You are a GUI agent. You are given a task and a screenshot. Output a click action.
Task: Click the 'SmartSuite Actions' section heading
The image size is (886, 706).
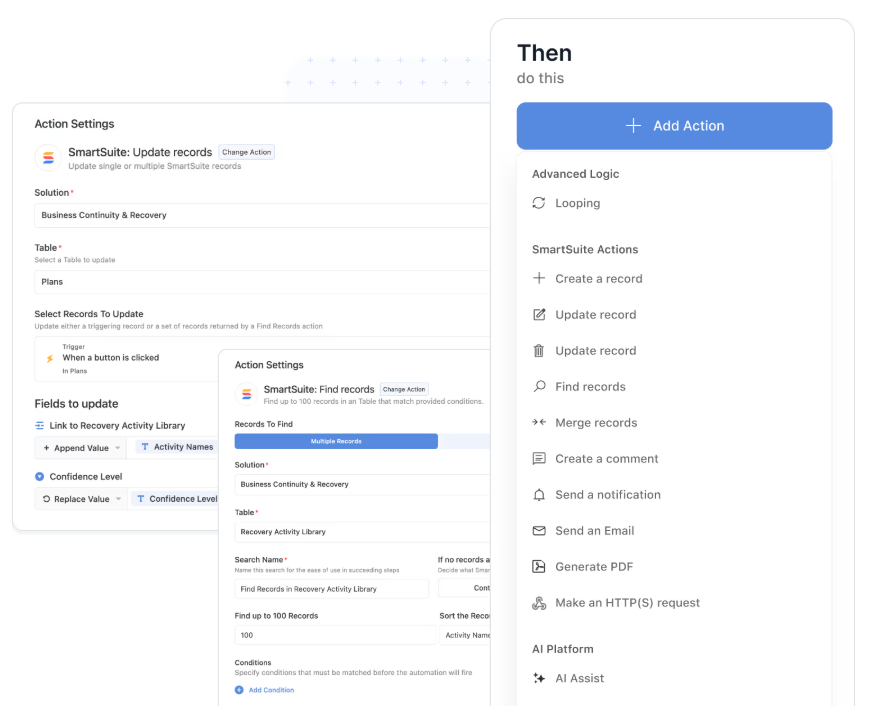click(585, 249)
